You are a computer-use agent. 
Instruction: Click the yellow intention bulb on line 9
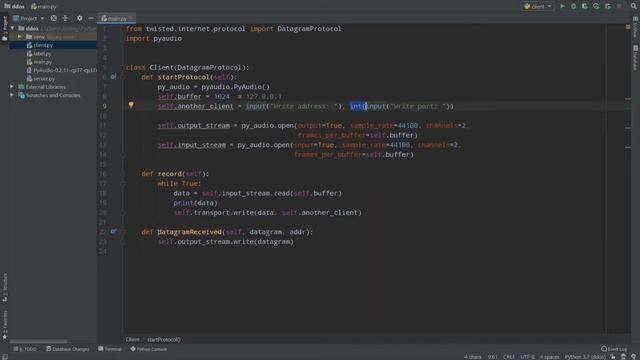pos(131,105)
